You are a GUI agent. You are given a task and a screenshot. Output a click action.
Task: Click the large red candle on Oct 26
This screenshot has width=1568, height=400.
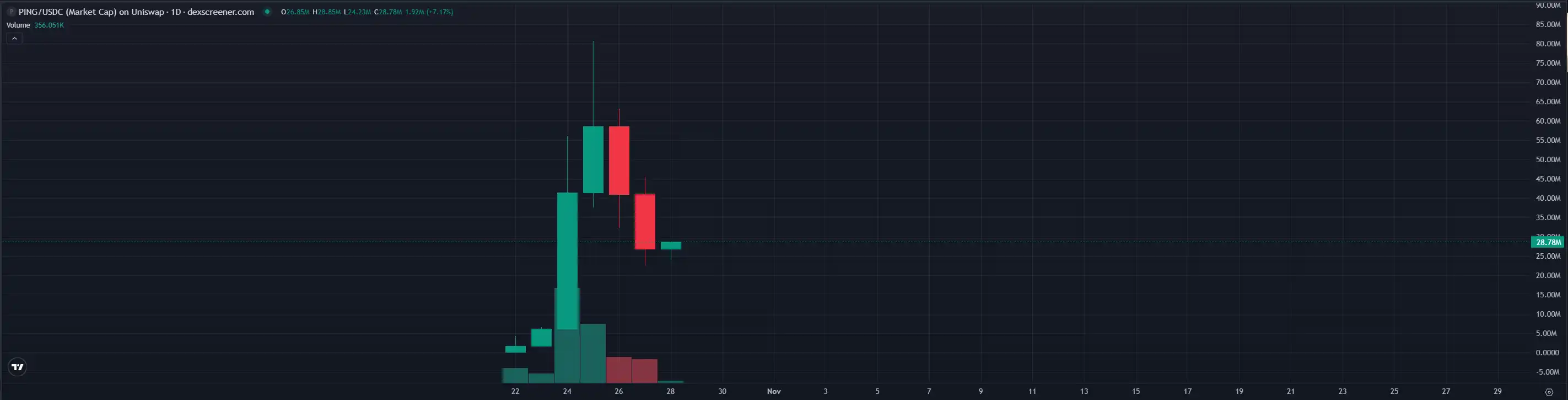pyautogui.click(x=619, y=161)
